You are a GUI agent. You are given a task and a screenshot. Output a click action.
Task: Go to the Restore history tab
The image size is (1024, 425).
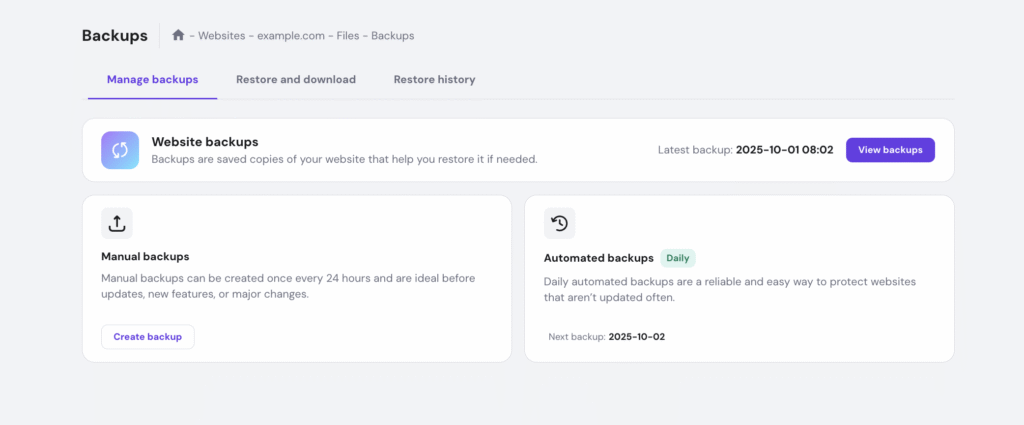click(x=434, y=79)
